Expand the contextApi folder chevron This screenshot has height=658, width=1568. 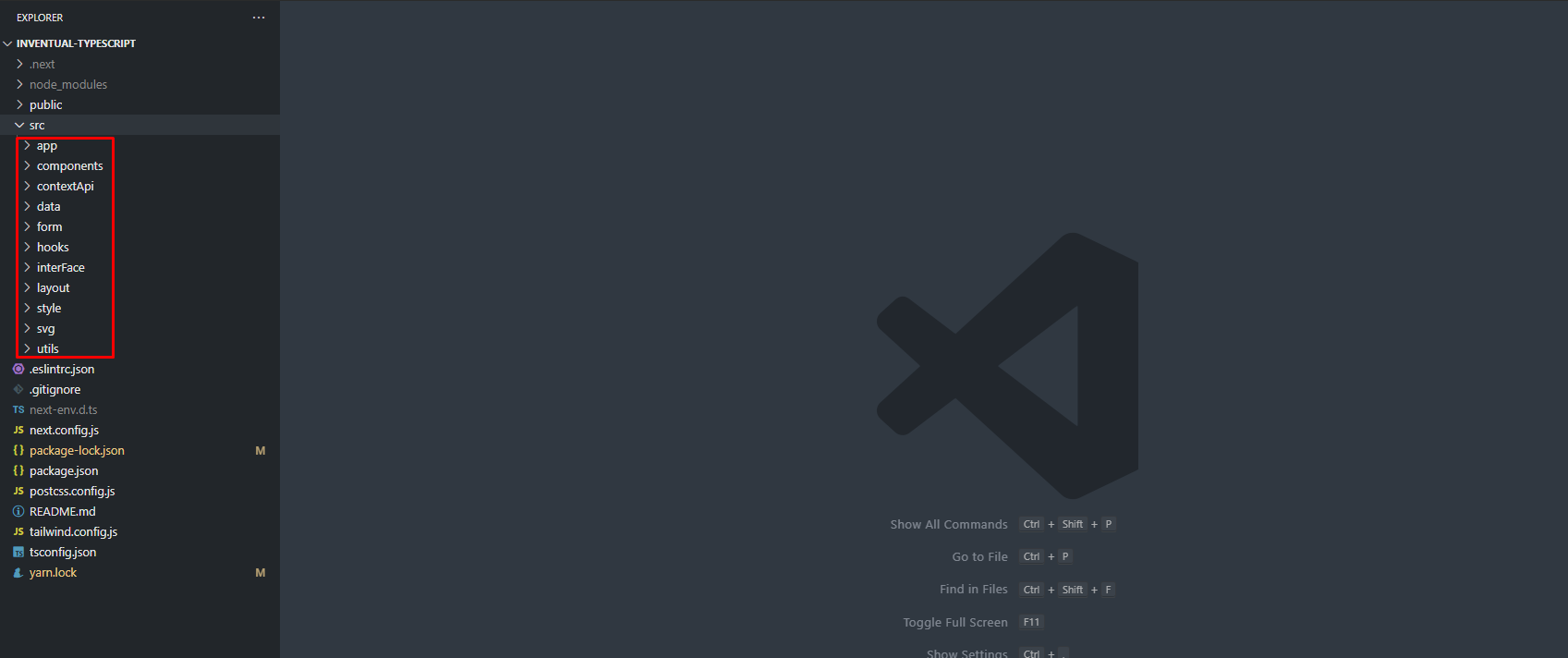tap(27, 186)
